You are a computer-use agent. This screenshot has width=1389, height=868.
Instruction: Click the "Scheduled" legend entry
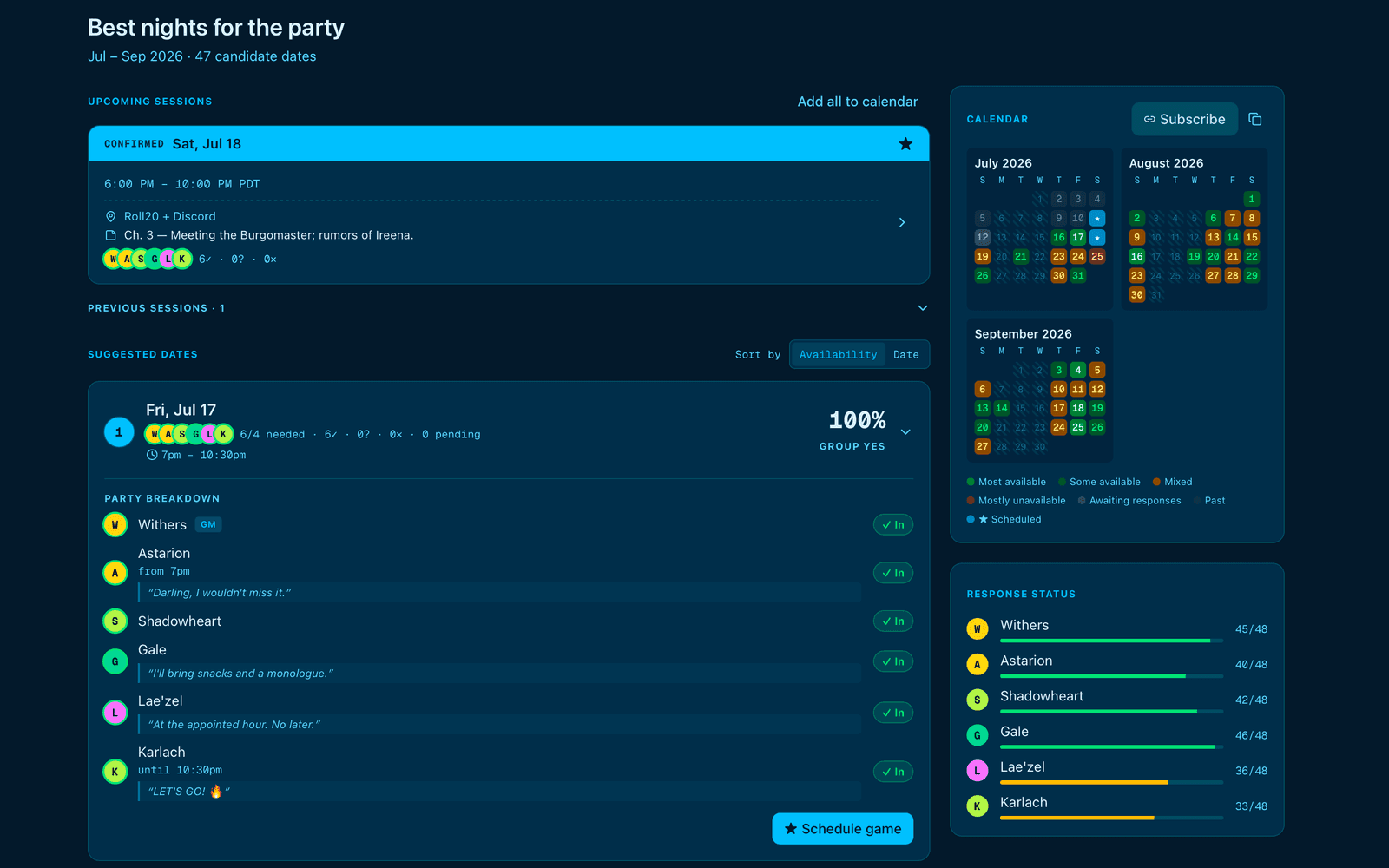pos(1004,519)
